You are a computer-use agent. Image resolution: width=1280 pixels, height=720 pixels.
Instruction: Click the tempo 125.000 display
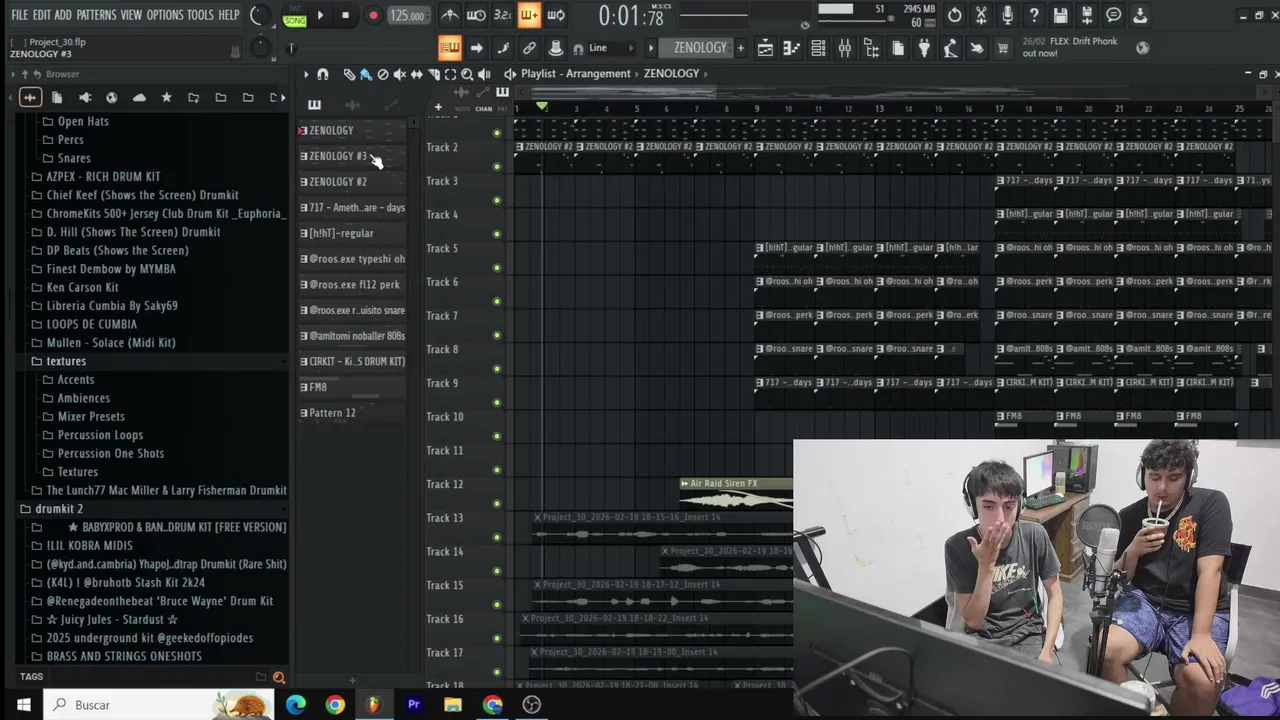pyautogui.click(x=407, y=15)
